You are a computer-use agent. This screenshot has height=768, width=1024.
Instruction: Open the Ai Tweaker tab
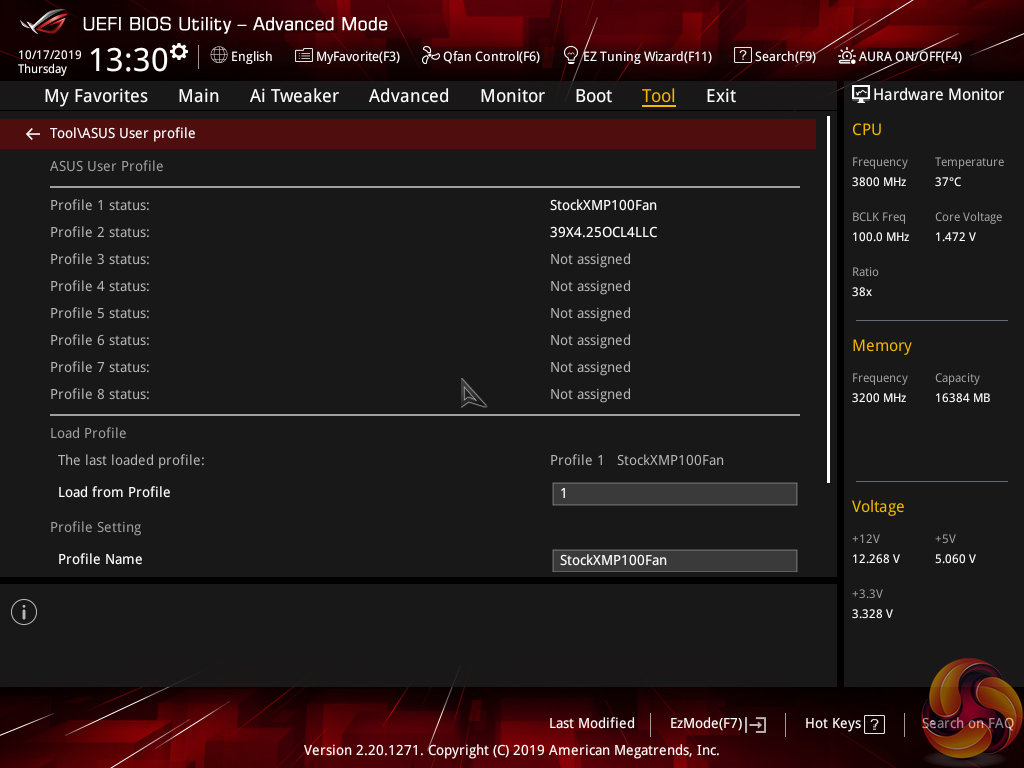pyautogui.click(x=294, y=96)
